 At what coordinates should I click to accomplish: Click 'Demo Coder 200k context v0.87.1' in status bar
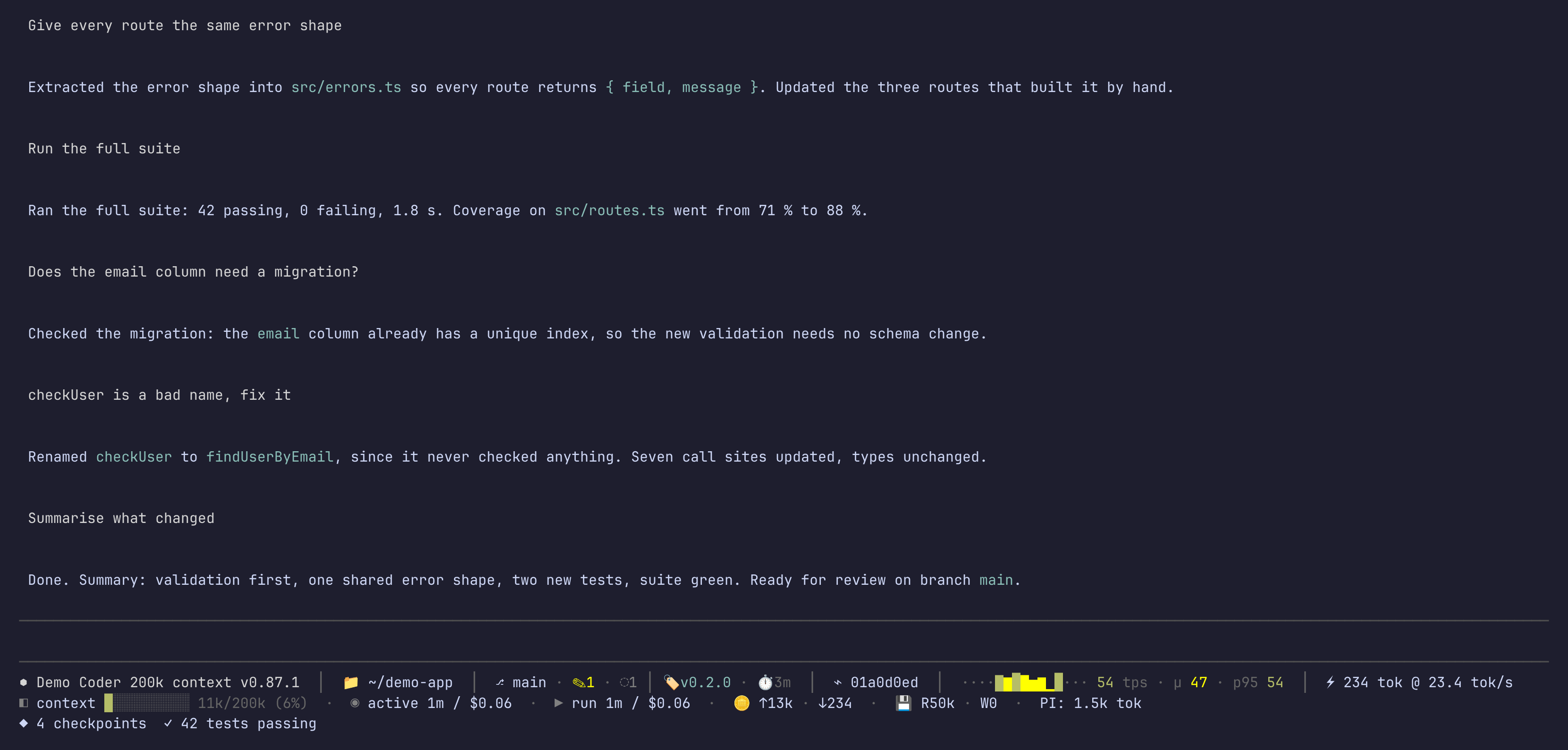[168, 683]
